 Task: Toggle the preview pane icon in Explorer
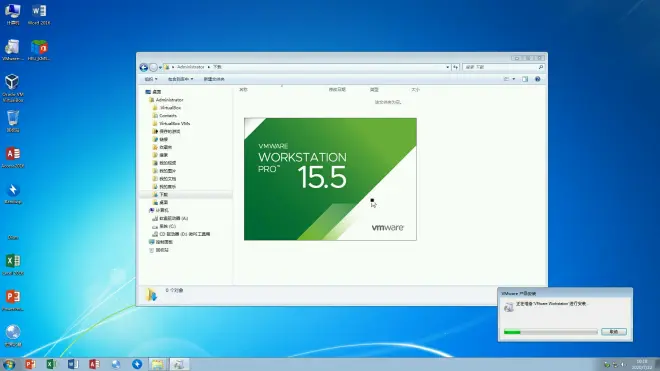point(525,79)
